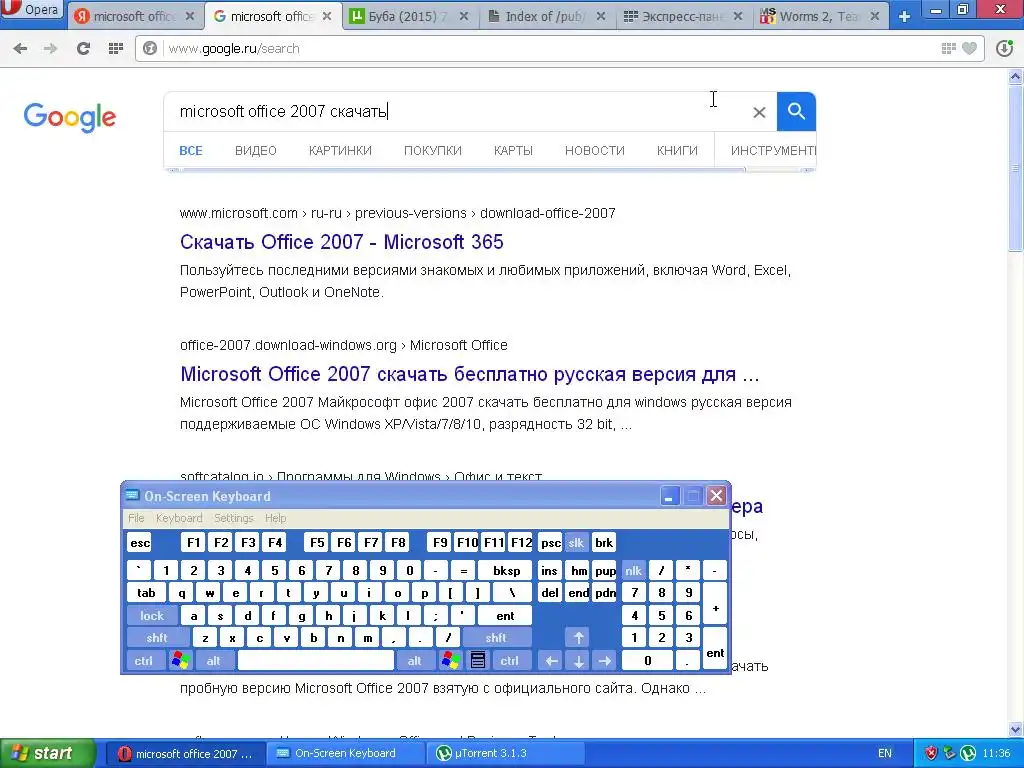Switch to the Экспресс-панель browser tab

(684, 16)
